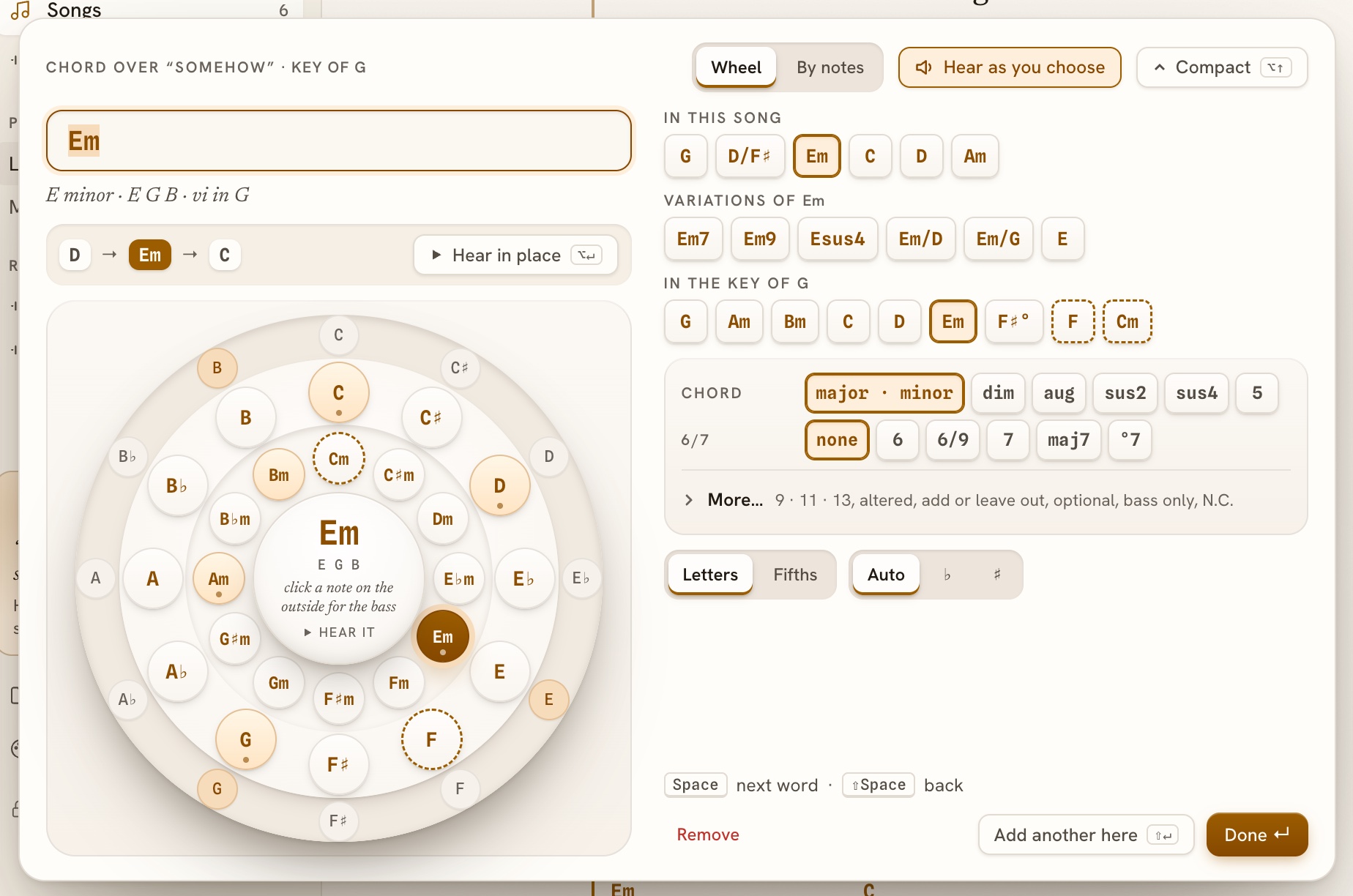Choose Am on the chord wheel
The width and height of the screenshot is (1353, 896).
219,578
